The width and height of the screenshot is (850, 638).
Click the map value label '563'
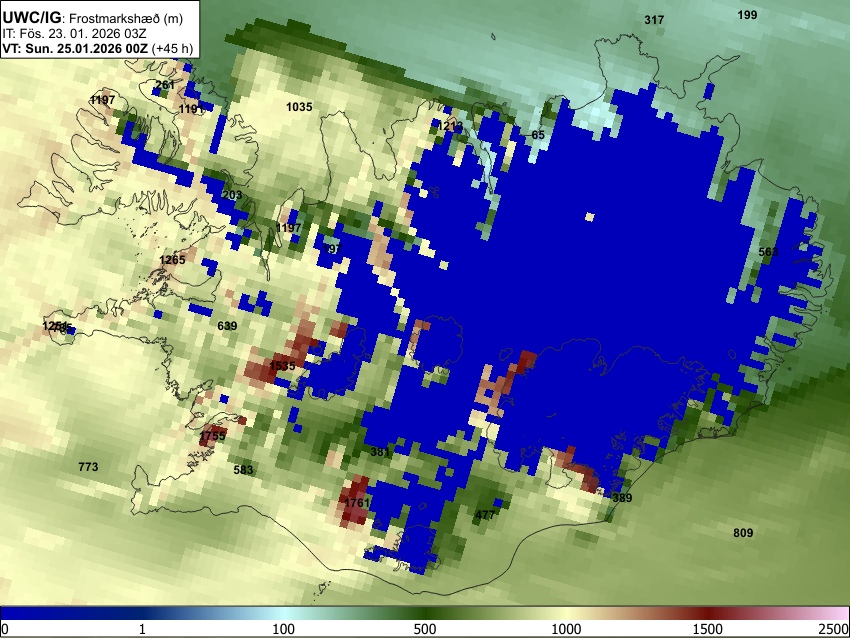[768, 252]
